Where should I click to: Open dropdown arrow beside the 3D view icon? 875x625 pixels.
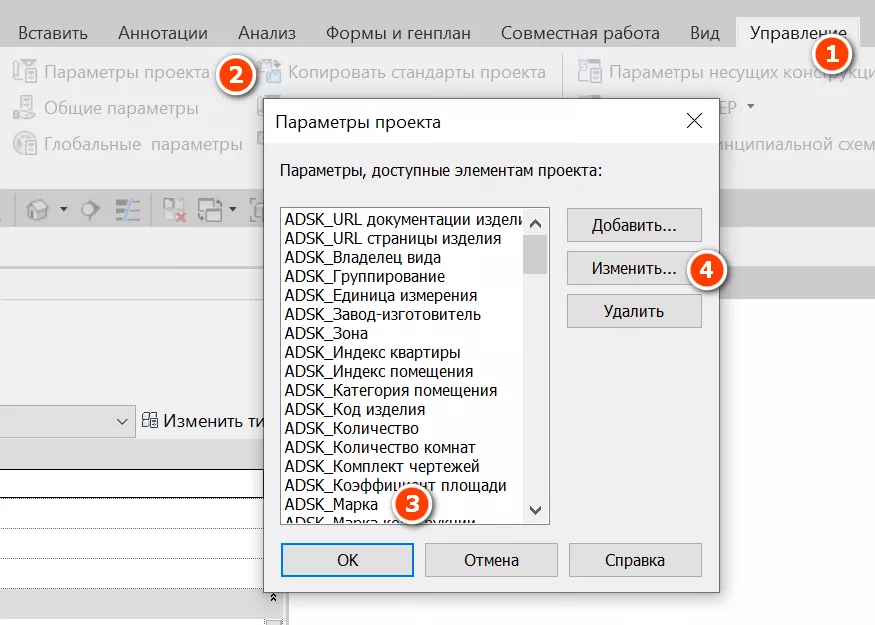click(64, 210)
